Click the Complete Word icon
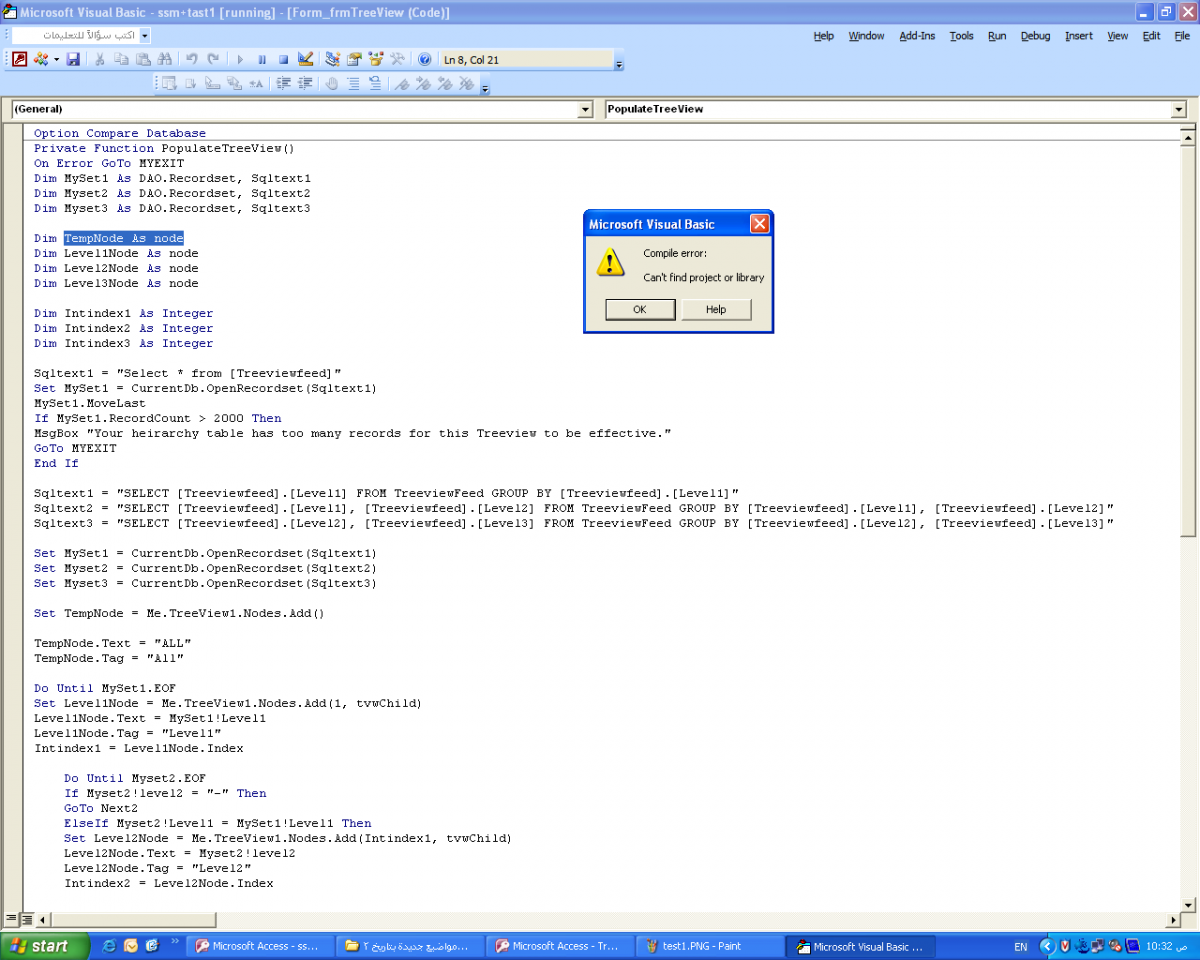 (256, 84)
